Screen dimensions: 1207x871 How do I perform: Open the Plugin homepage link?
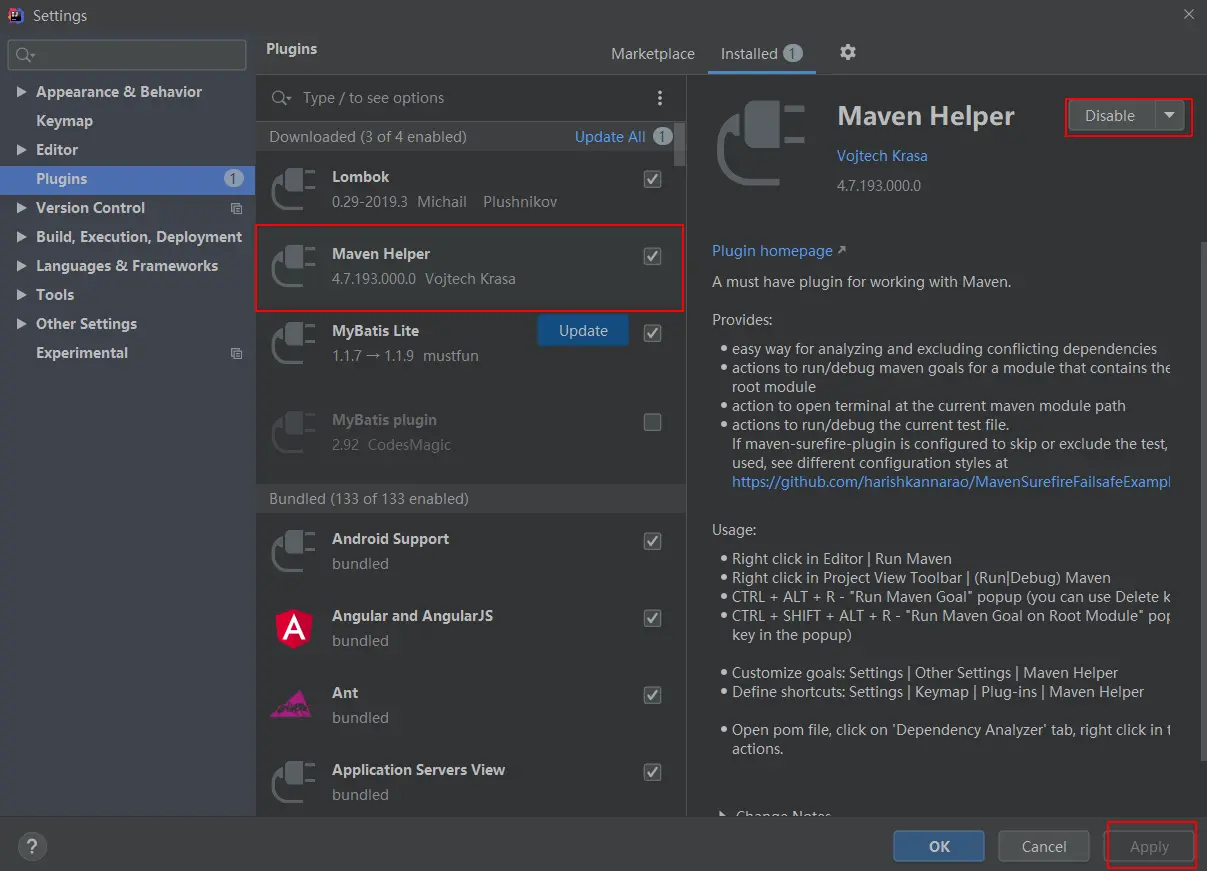click(x=773, y=251)
